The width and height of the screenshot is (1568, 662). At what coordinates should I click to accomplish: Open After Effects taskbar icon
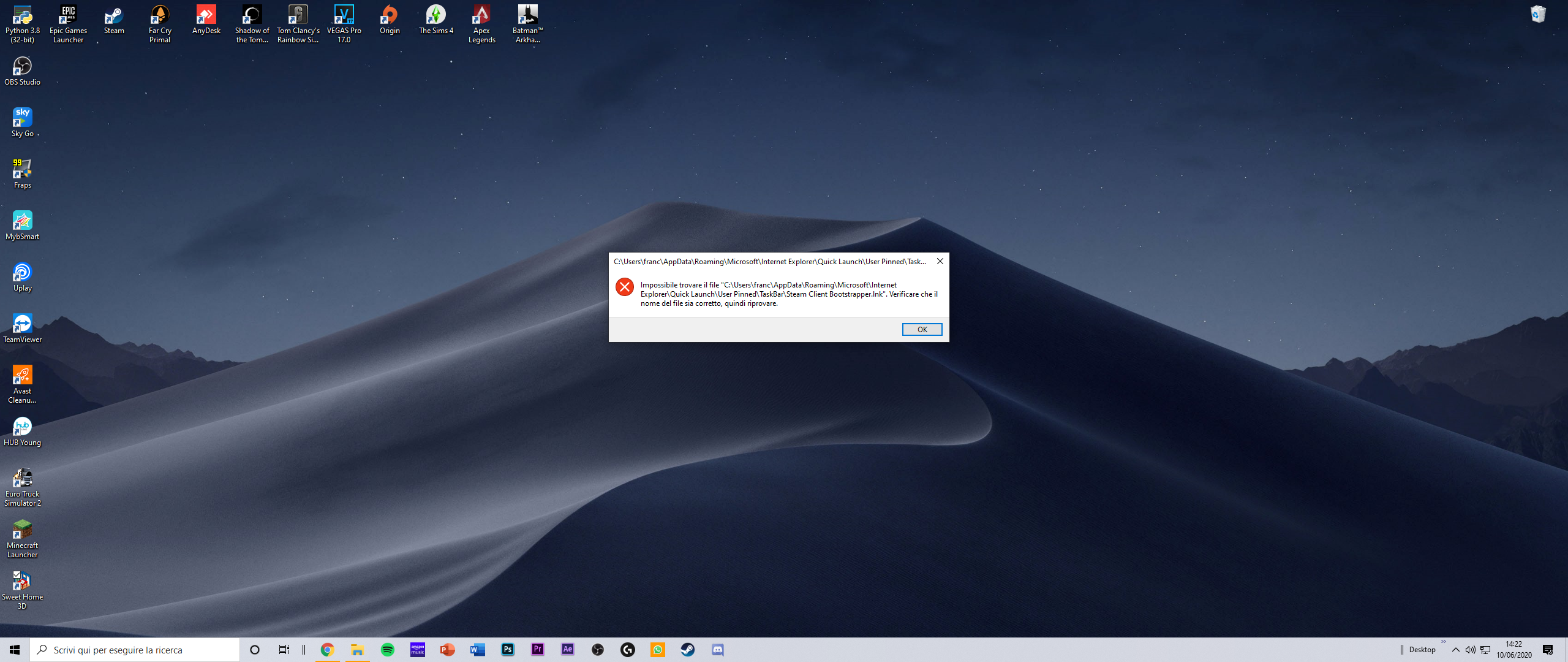pyautogui.click(x=568, y=650)
